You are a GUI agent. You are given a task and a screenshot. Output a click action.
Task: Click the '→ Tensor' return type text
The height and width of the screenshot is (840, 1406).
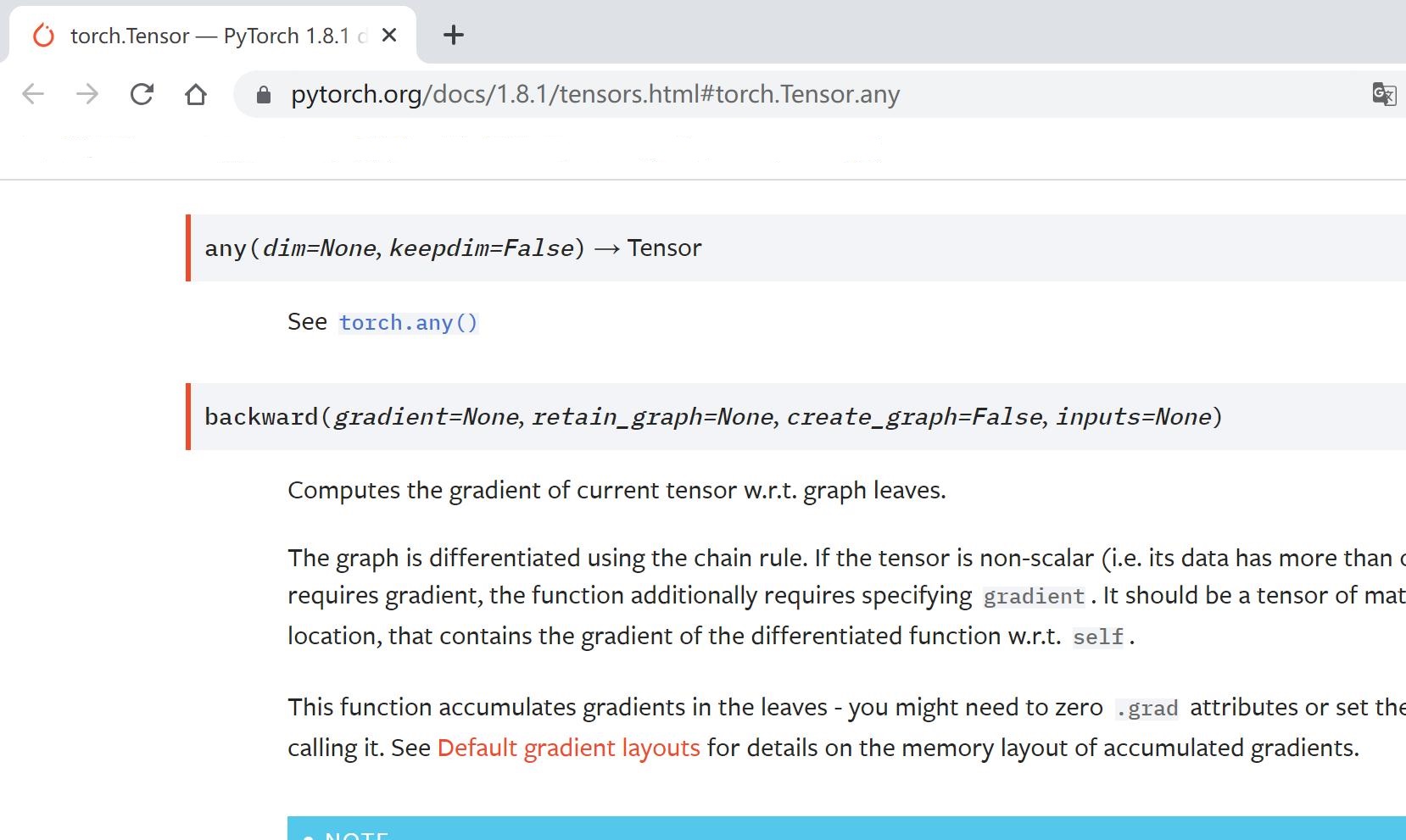click(648, 248)
